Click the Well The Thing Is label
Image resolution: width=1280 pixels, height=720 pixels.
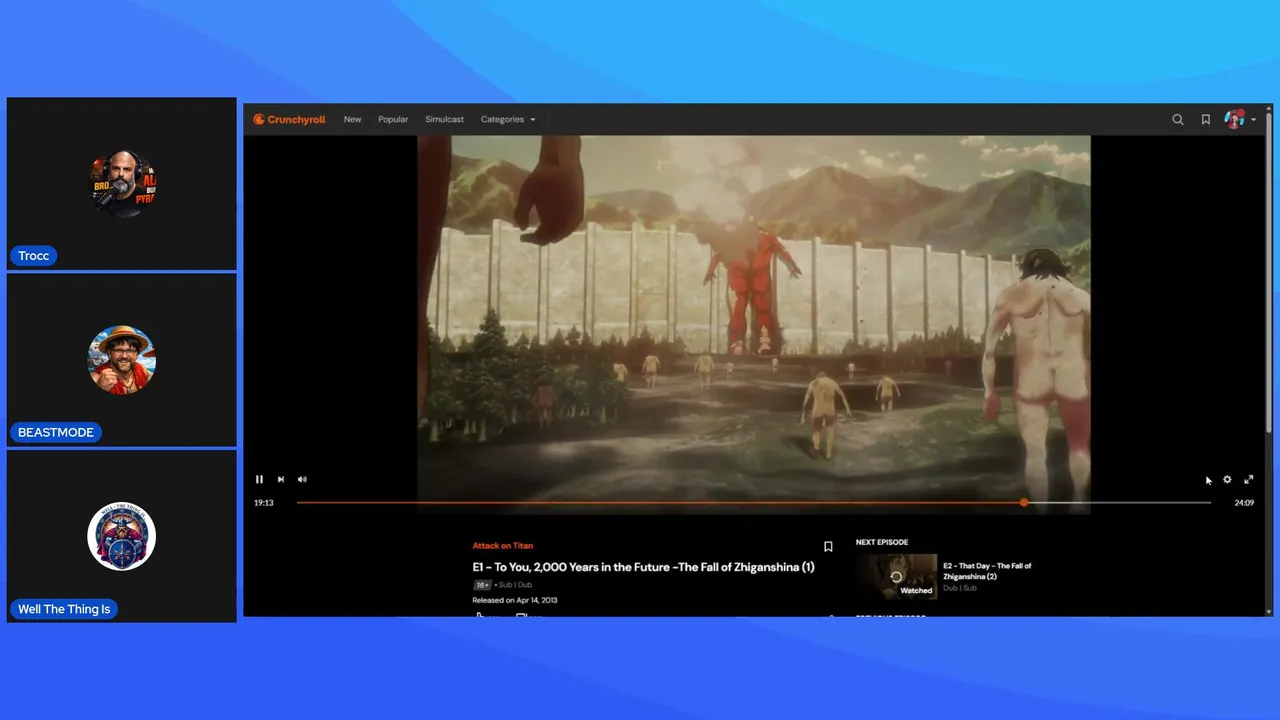coord(64,609)
